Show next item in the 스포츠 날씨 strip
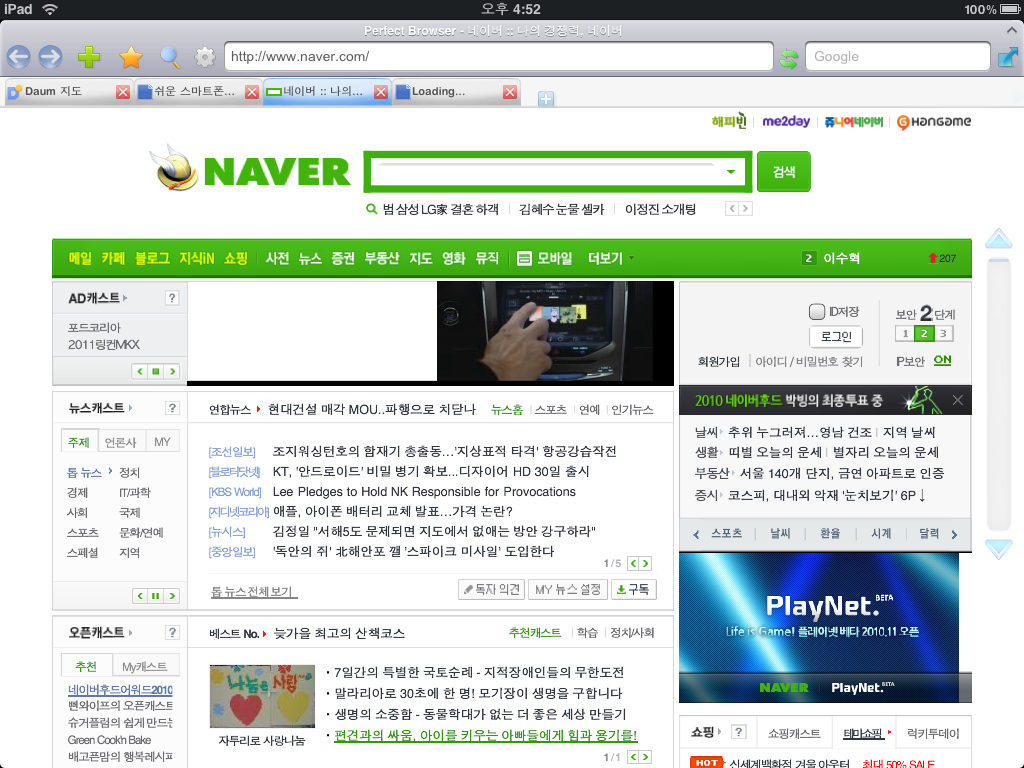The width and height of the screenshot is (1024, 768). point(954,534)
